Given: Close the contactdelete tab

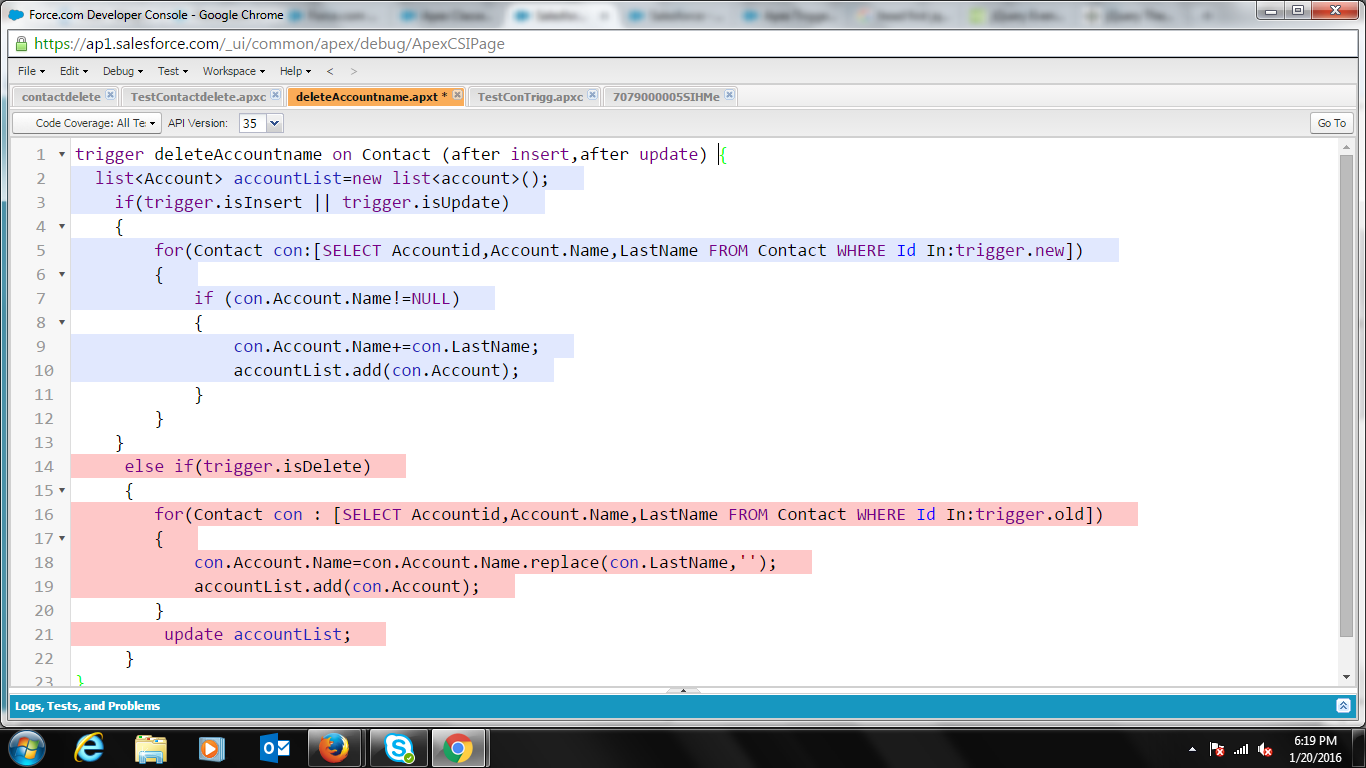Looking at the screenshot, I should [110, 96].
